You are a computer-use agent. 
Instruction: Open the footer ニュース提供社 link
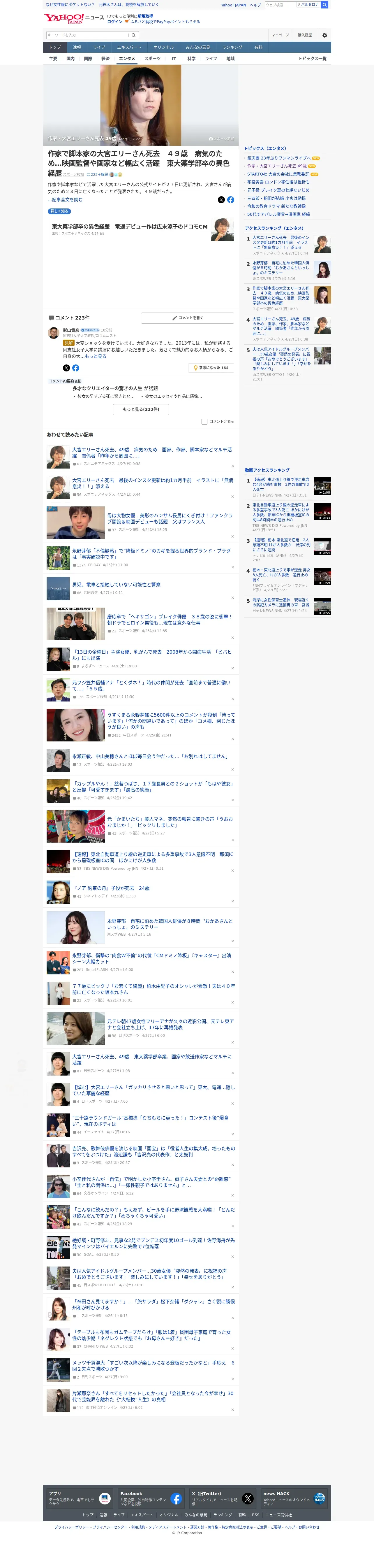click(x=278, y=1514)
